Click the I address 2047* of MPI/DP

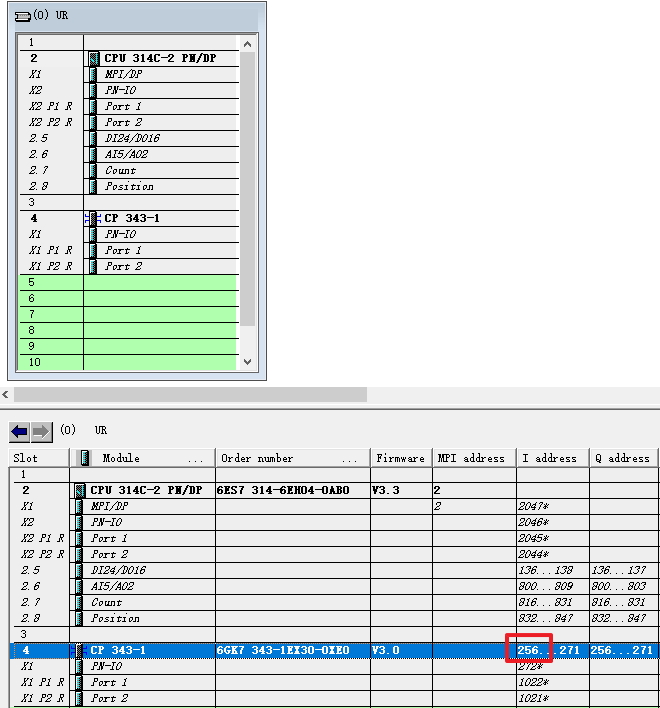(x=533, y=506)
